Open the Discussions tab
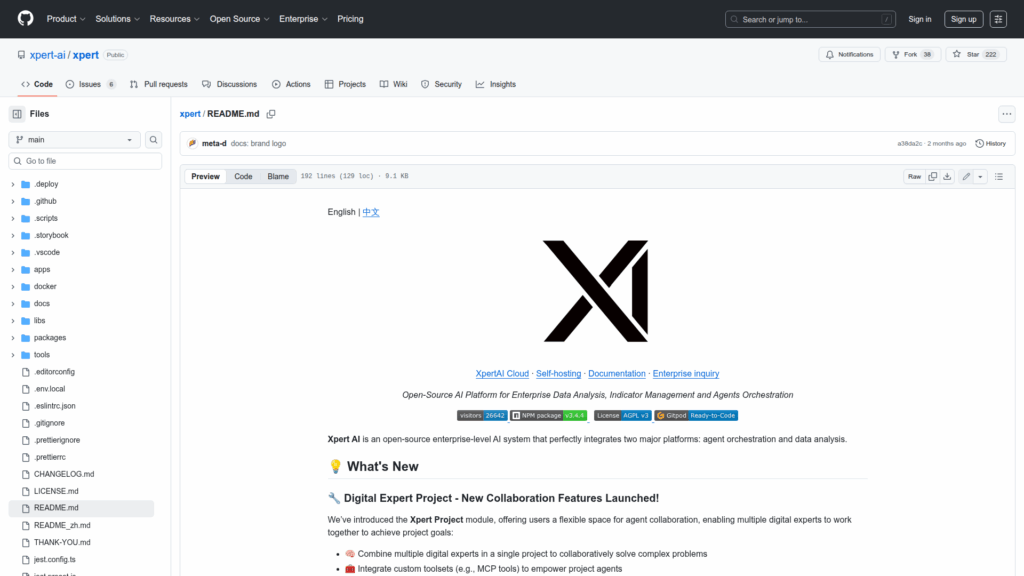The width and height of the screenshot is (1024, 576). click(229, 84)
